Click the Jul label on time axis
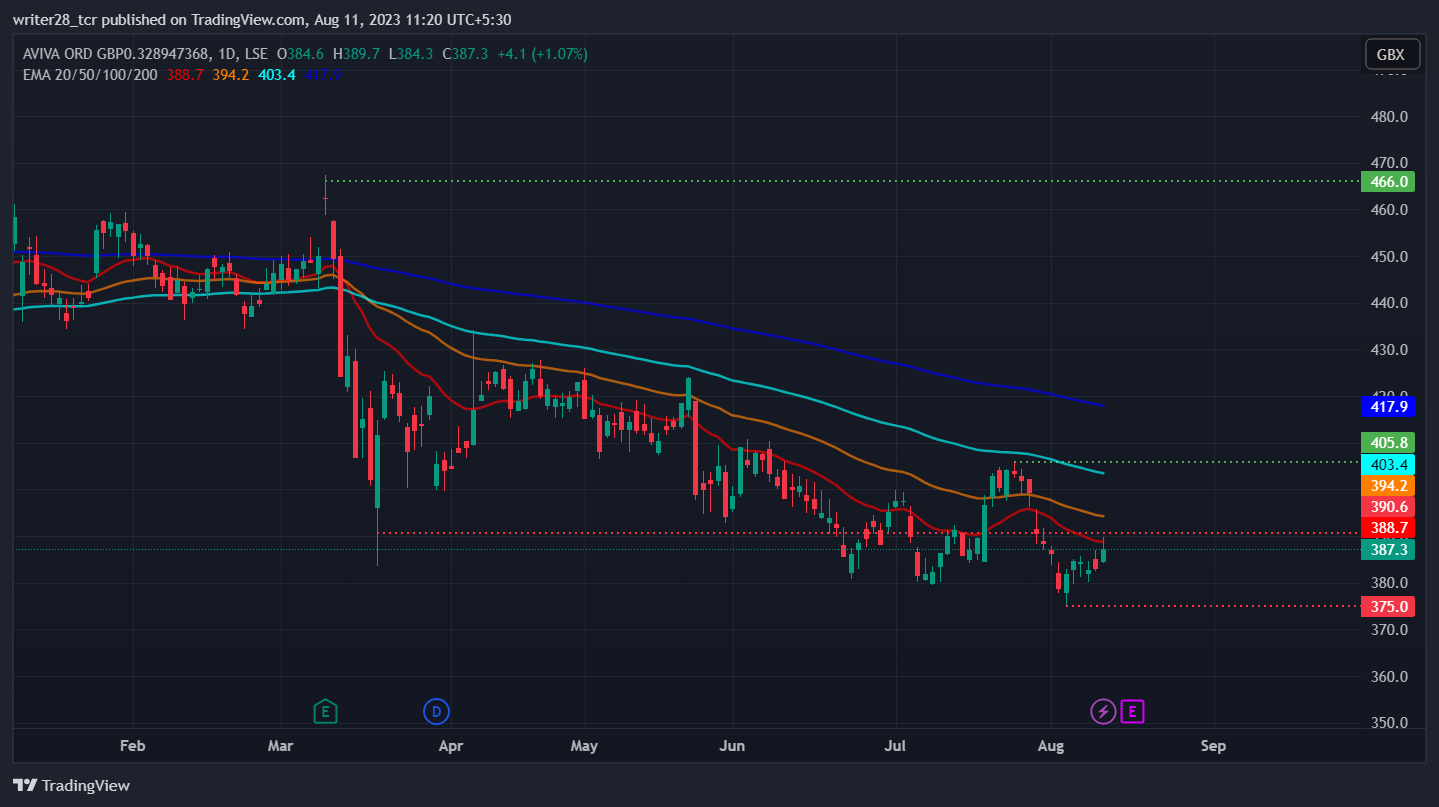This screenshot has height=807, width=1439. pos(896,745)
